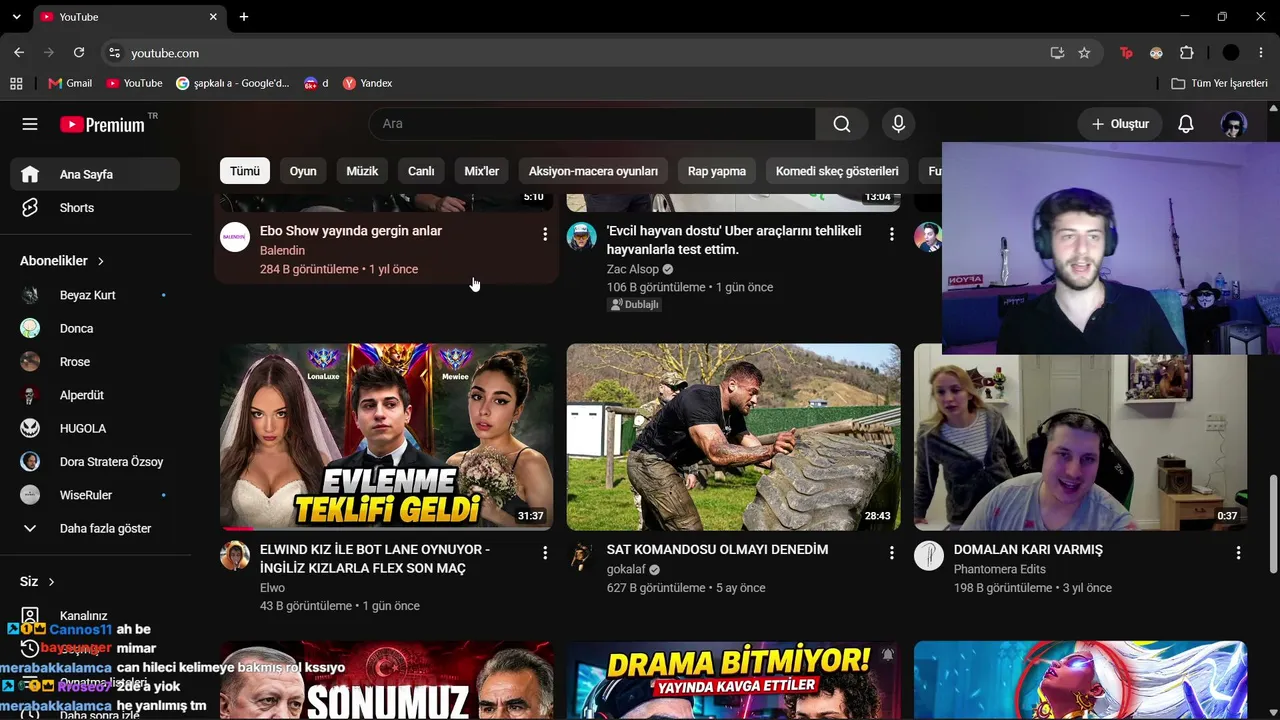
Task: Click the Oluştur button
Action: pyautogui.click(x=1120, y=124)
